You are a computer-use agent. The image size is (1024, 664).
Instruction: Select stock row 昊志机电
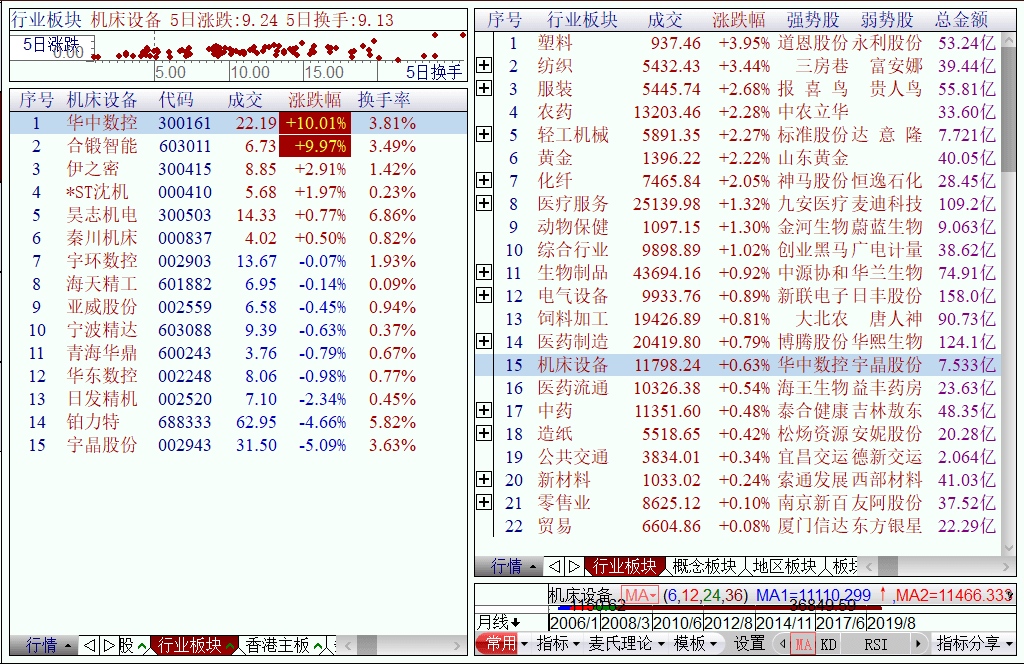pyautogui.click(x=238, y=215)
